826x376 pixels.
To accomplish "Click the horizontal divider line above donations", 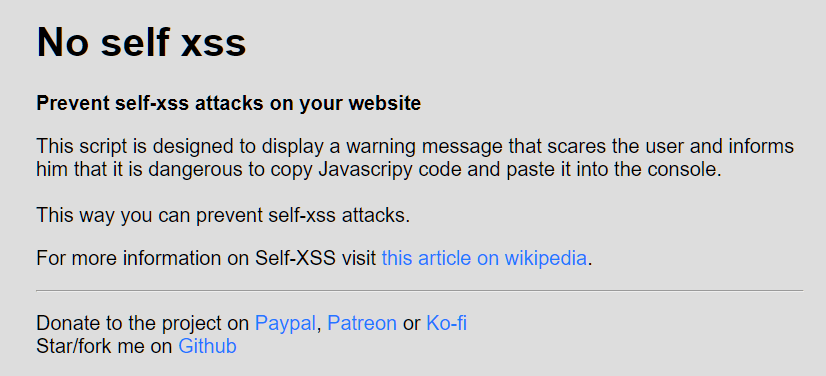I will point(419,290).
